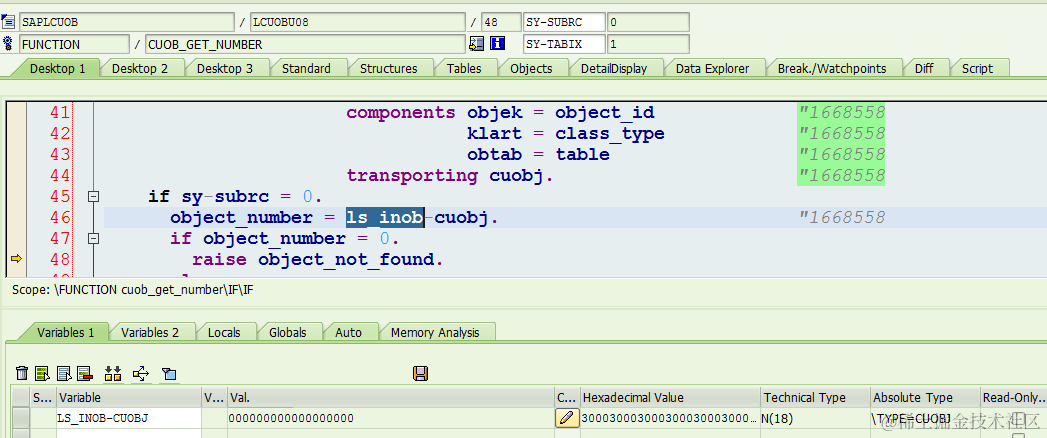Open the Data Explorer tab

tap(712, 68)
